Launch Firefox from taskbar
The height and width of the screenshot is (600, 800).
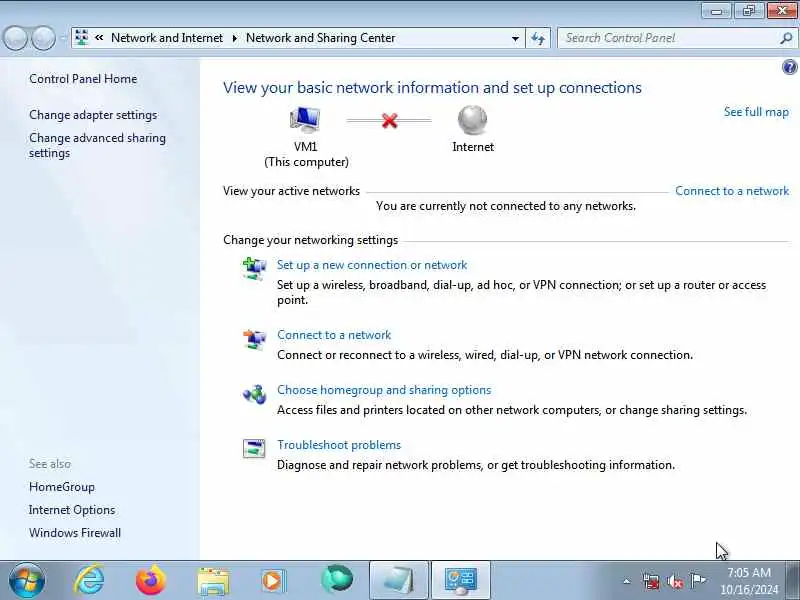coord(151,581)
